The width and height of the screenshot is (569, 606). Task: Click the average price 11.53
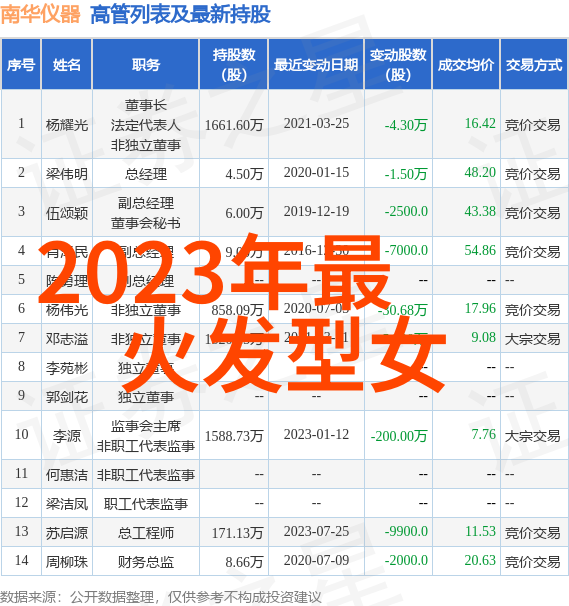coord(480,532)
